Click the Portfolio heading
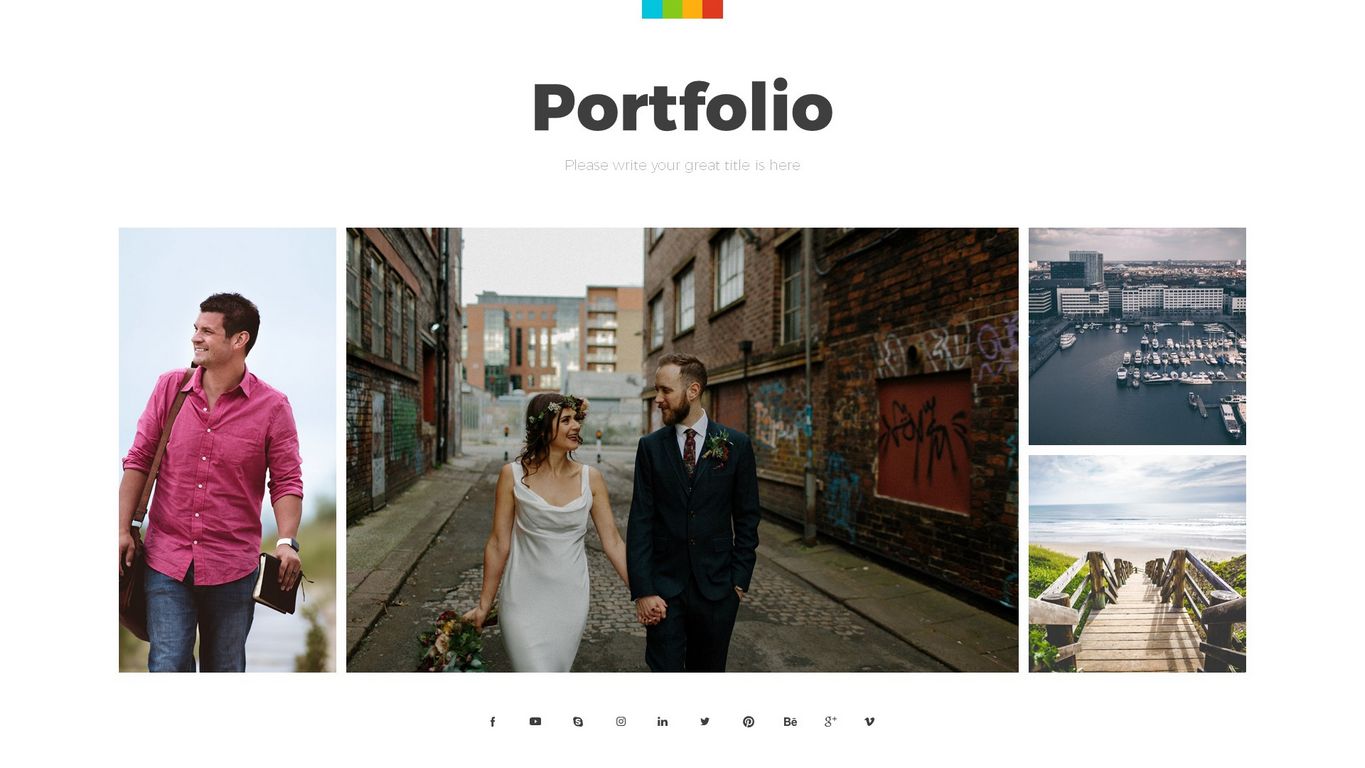The height and width of the screenshot is (768, 1365). click(682, 107)
